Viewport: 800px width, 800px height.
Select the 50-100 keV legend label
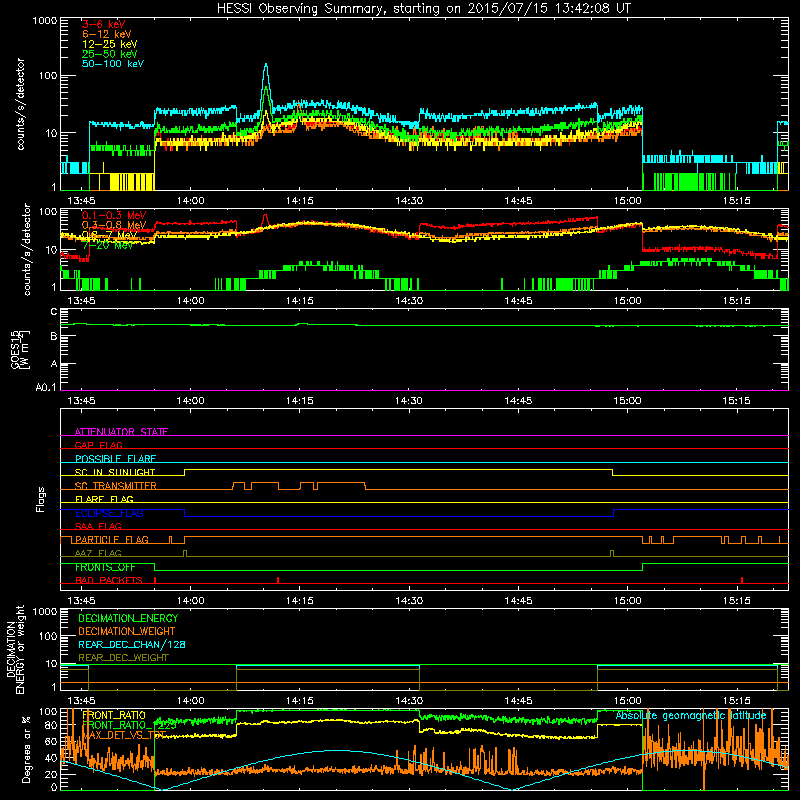click(x=113, y=64)
